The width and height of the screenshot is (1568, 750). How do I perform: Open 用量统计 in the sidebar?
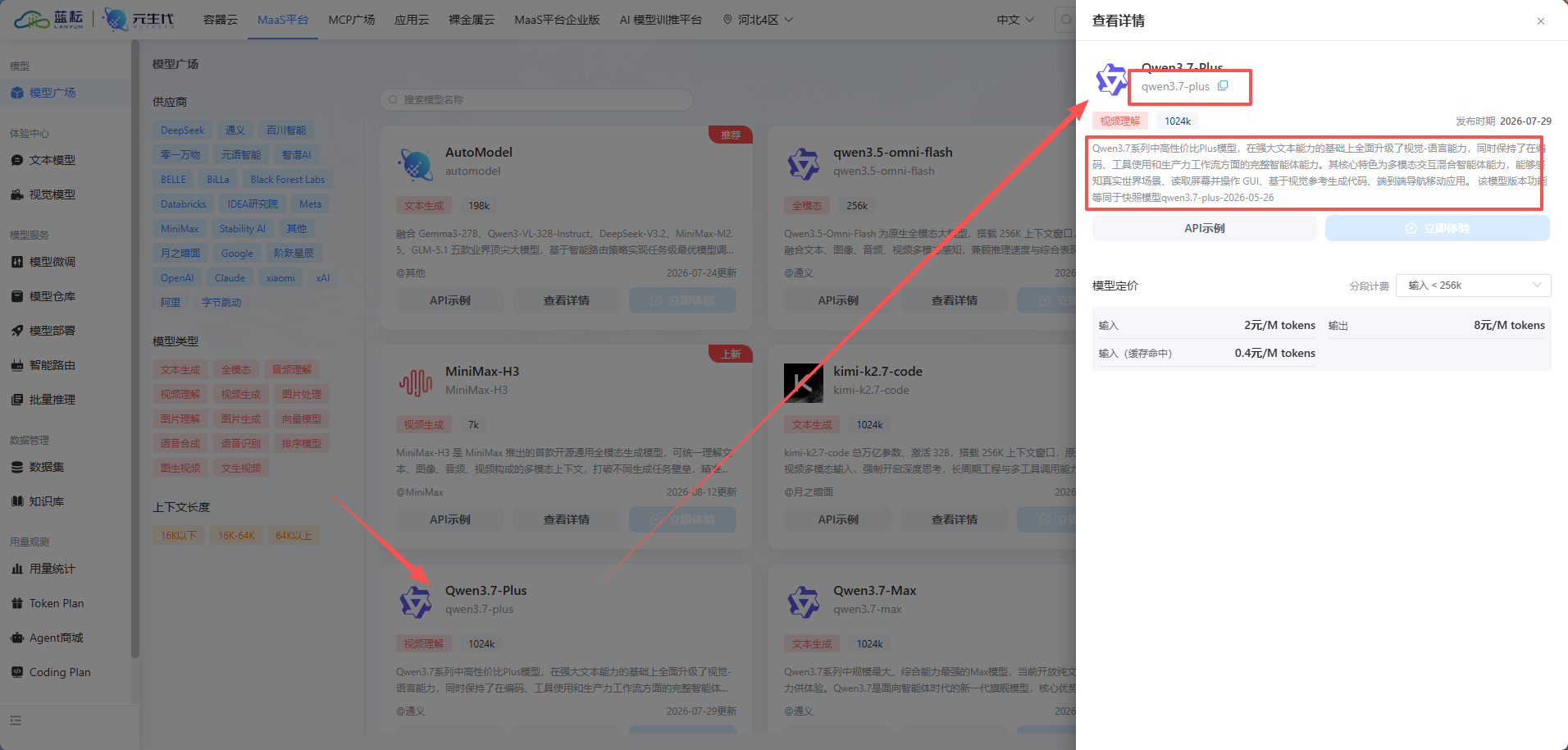(52, 569)
